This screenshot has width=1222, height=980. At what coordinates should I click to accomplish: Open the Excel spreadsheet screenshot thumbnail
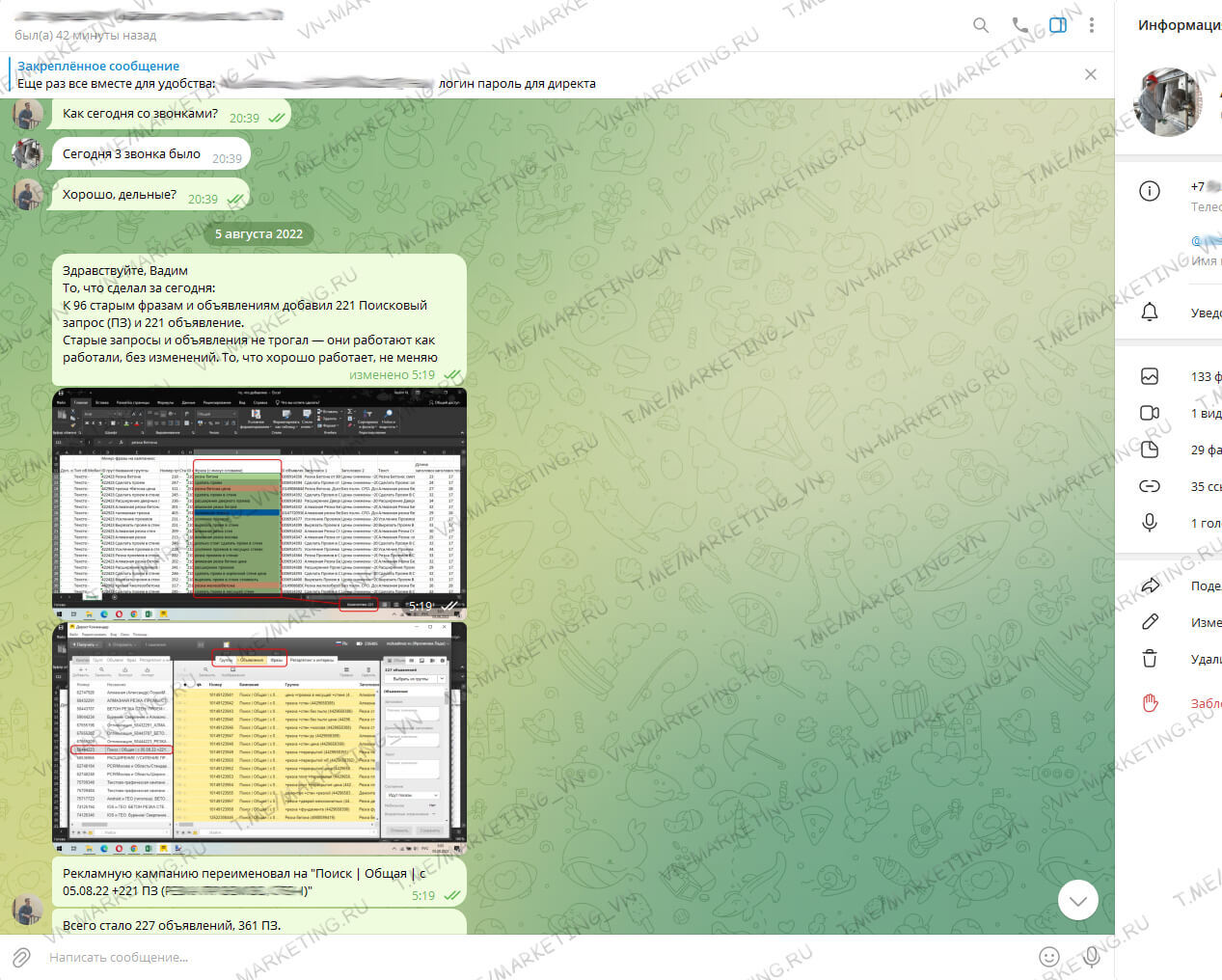click(258, 502)
